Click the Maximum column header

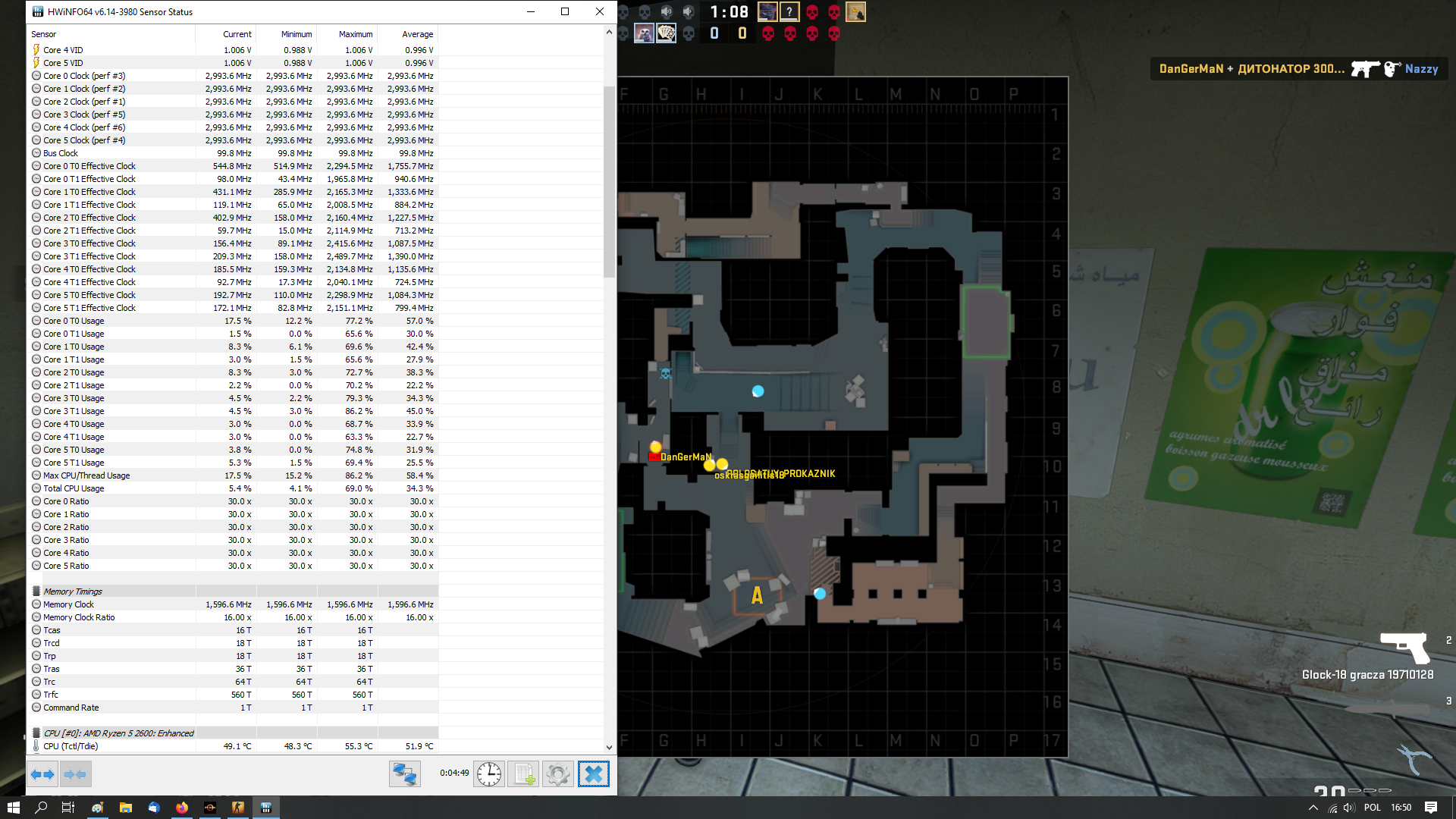coord(355,34)
